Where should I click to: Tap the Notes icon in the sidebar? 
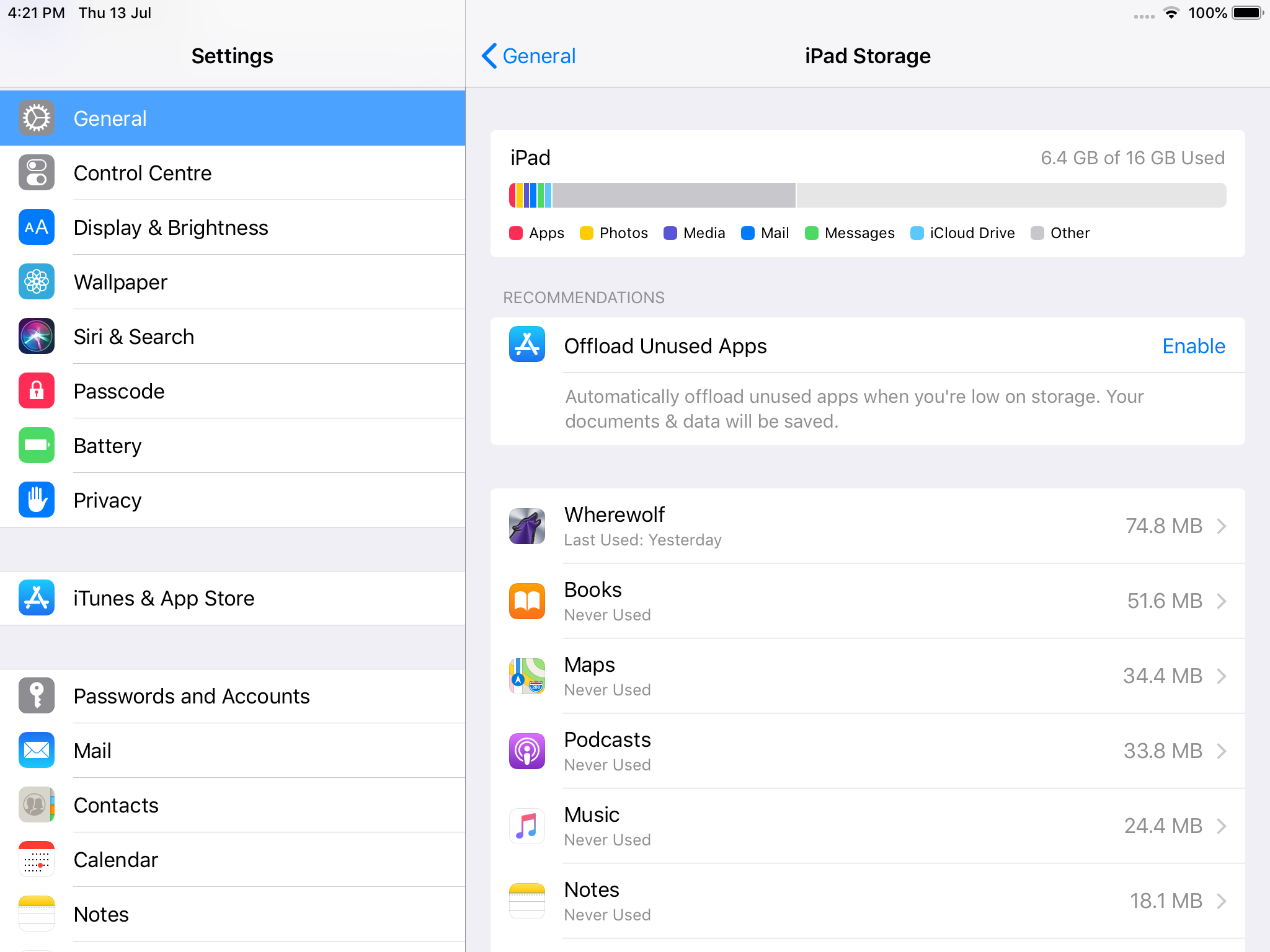coord(37,914)
